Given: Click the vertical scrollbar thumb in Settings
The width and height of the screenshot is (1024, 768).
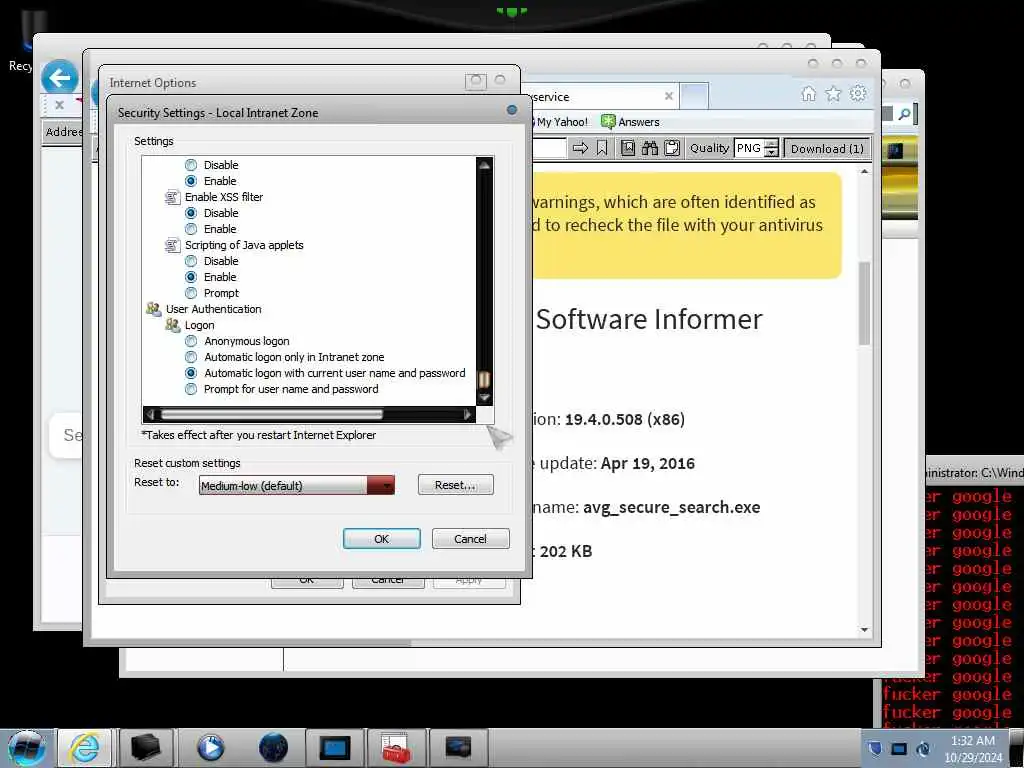Looking at the screenshot, I should coord(485,379).
